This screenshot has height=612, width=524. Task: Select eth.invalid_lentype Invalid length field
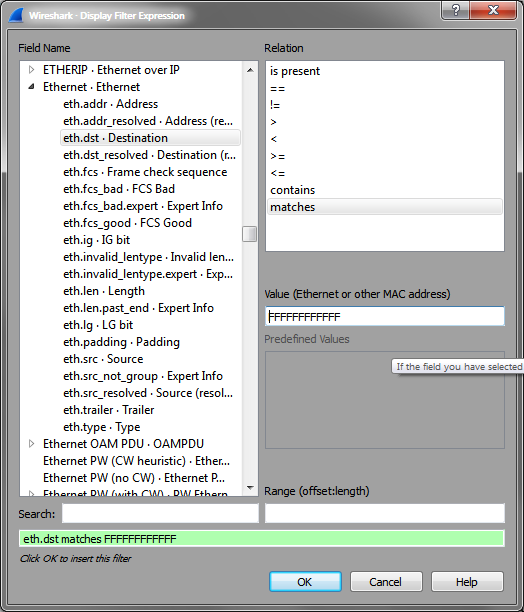coord(148,257)
